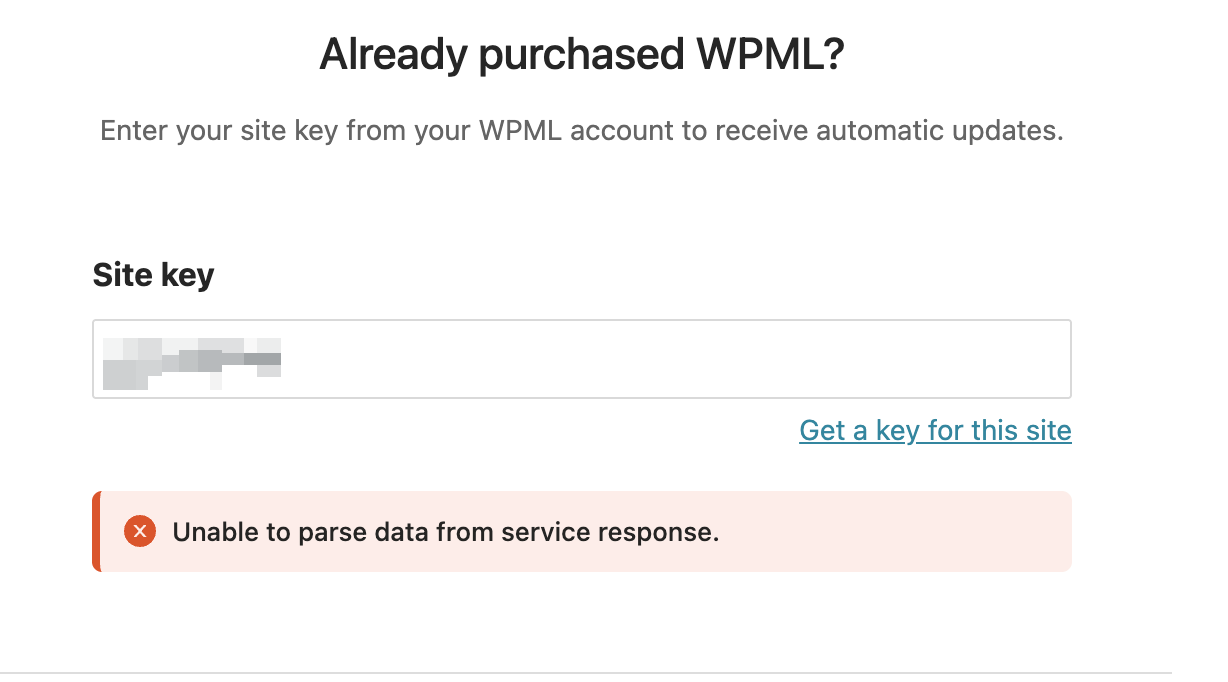
Task: Click the word 'Already' in the heading
Action: [x=393, y=54]
